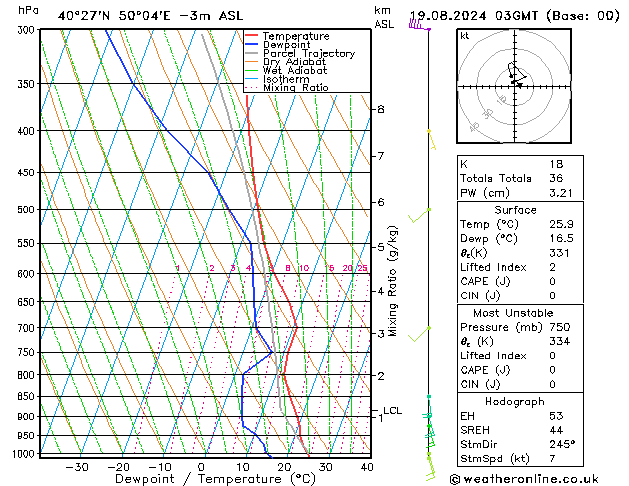Click the StmDir value 245°
629x486 pixels.
tap(562, 444)
